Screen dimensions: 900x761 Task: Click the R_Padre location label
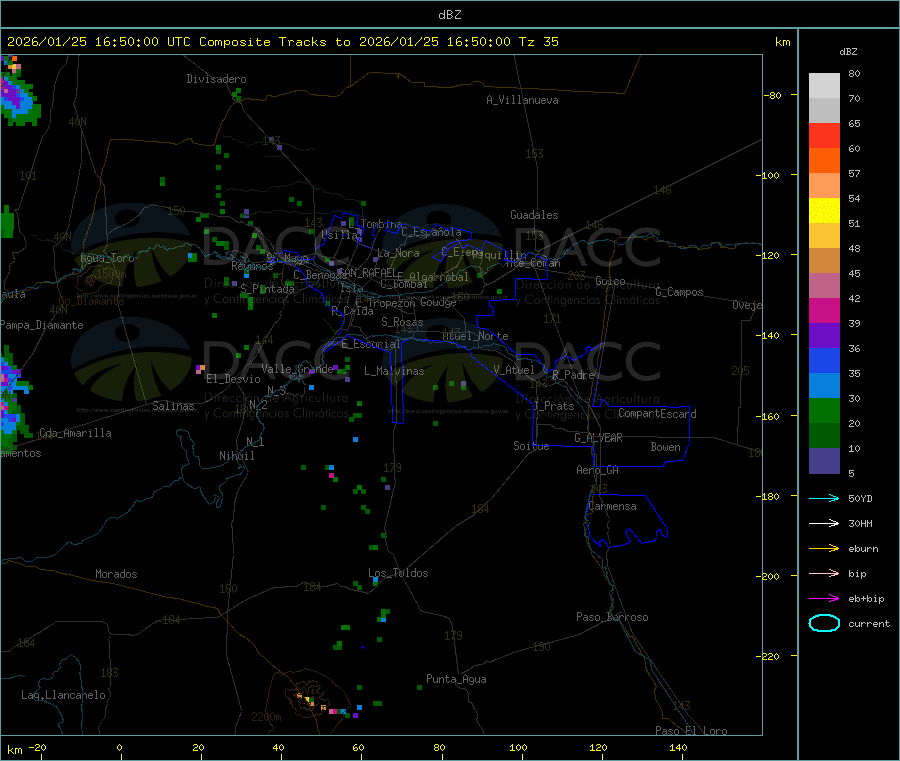pos(573,375)
